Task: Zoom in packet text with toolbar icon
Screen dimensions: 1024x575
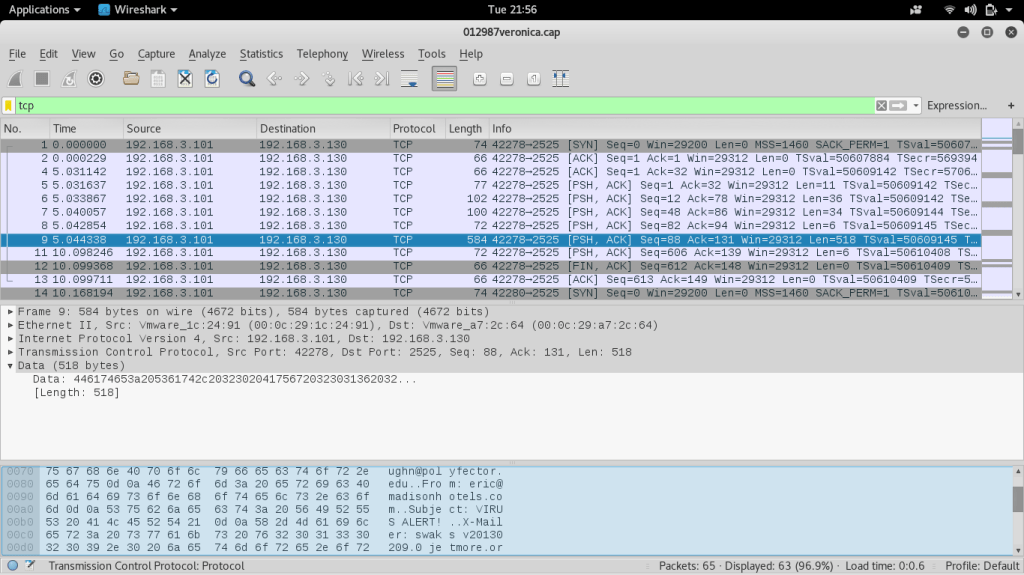Action: click(480, 79)
